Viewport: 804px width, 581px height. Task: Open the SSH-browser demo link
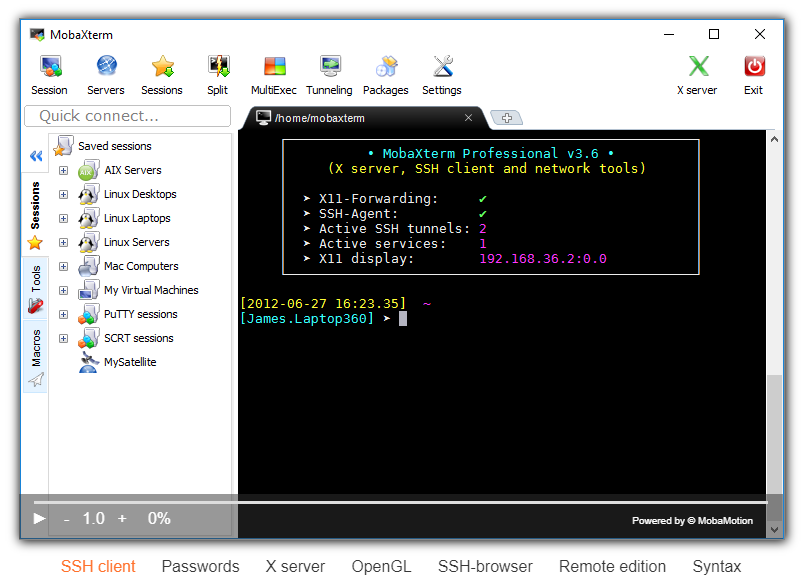(x=484, y=566)
